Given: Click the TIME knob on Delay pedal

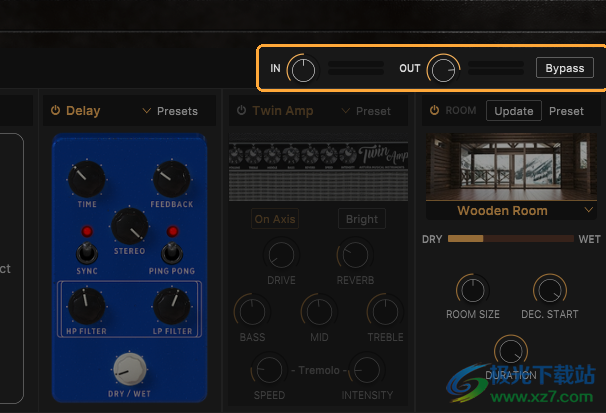Looking at the screenshot, I should [87, 179].
